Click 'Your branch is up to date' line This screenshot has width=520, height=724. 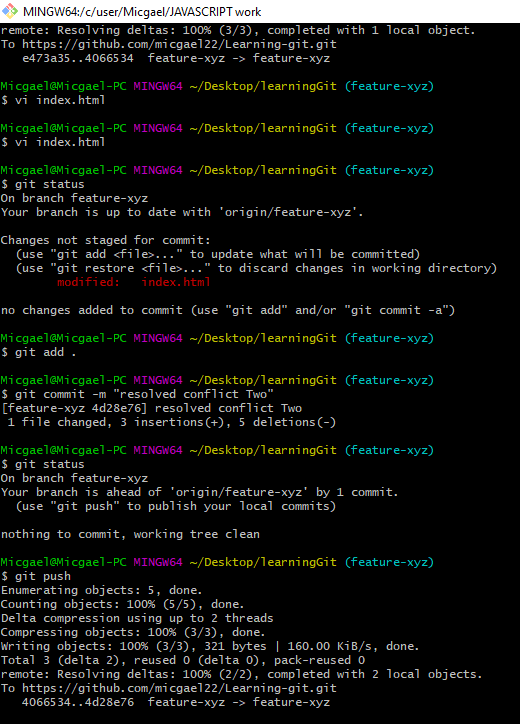[182, 212]
